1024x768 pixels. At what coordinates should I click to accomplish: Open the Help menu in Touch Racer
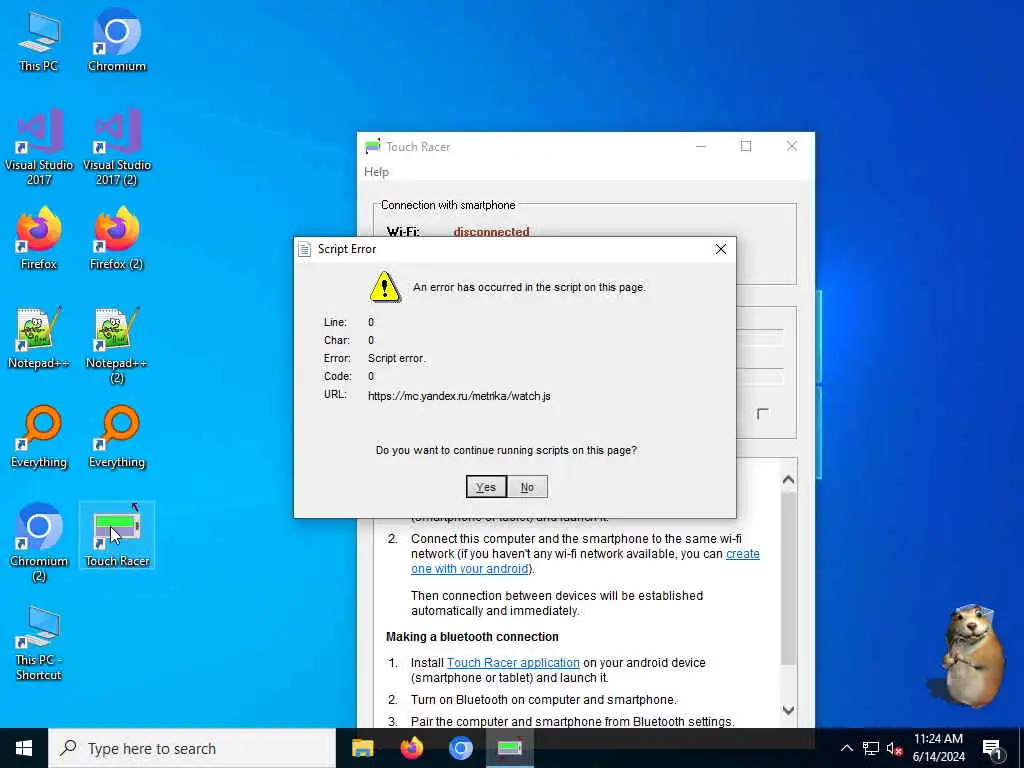click(376, 172)
